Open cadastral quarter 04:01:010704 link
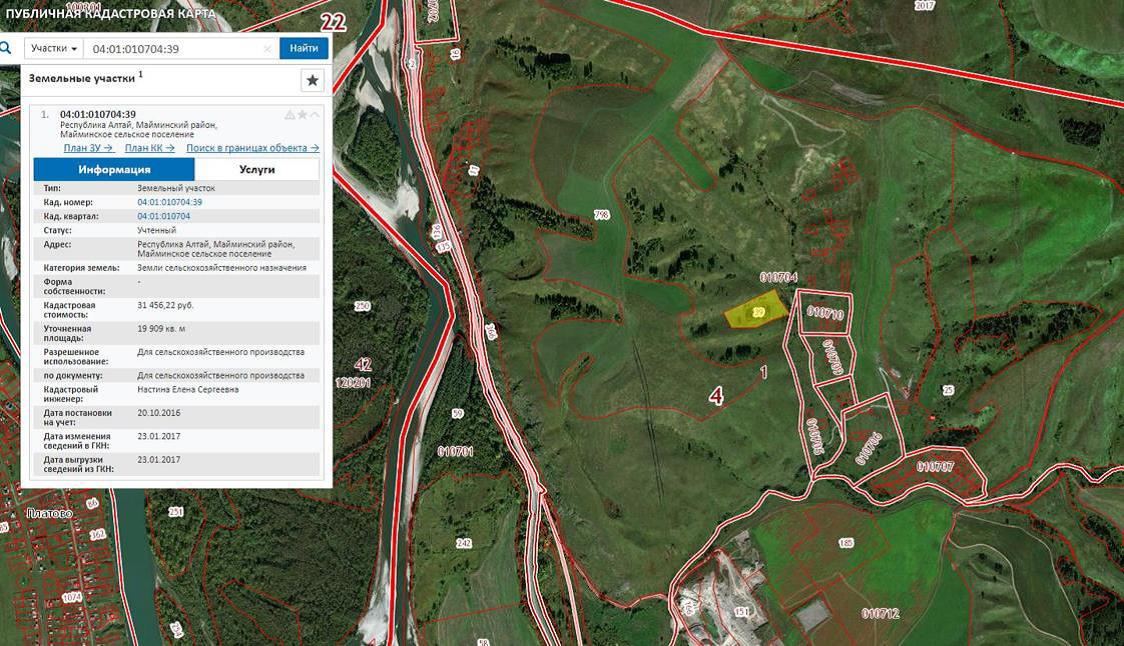This screenshot has width=1124, height=646. [163, 216]
